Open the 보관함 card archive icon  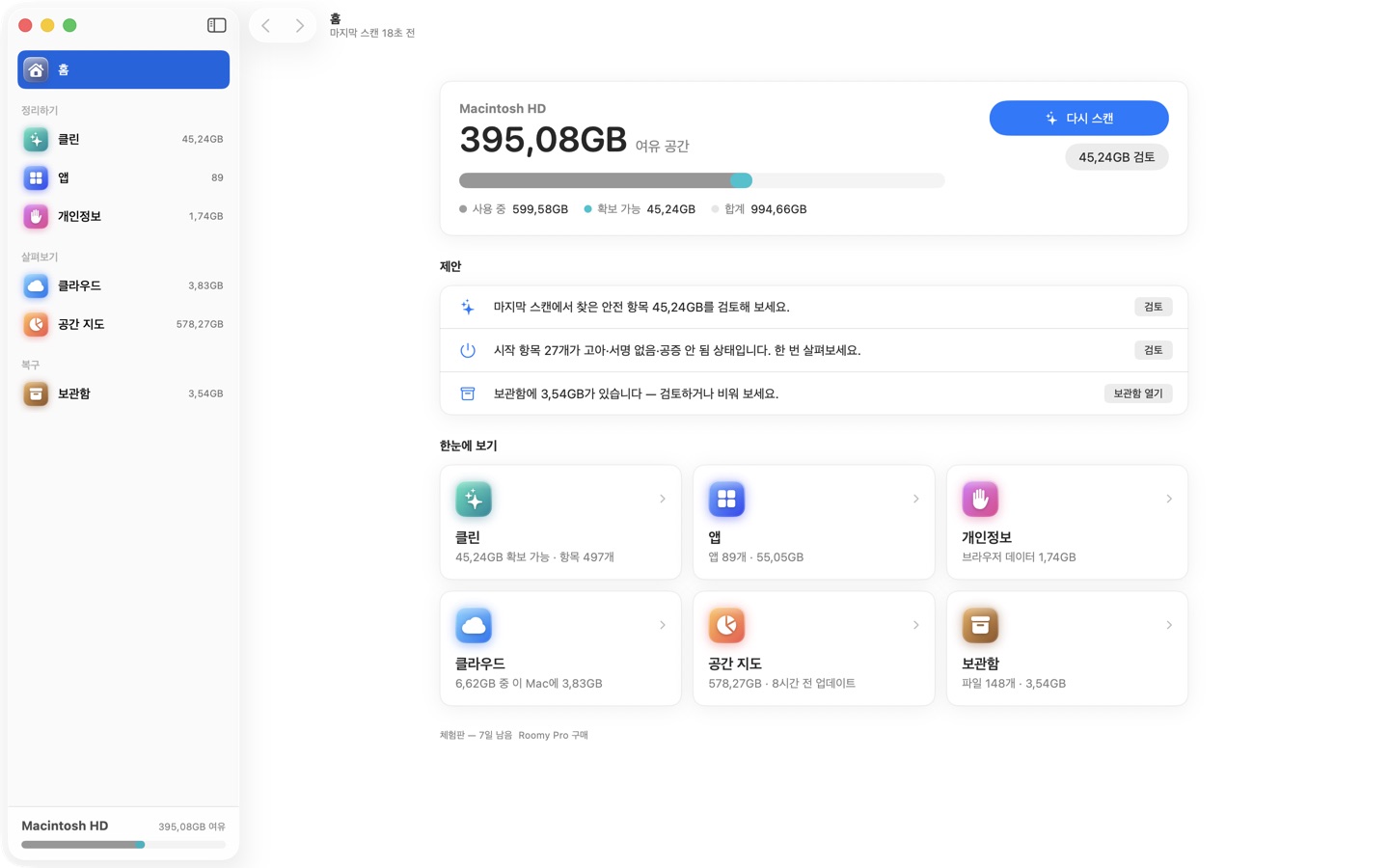click(x=980, y=625)
